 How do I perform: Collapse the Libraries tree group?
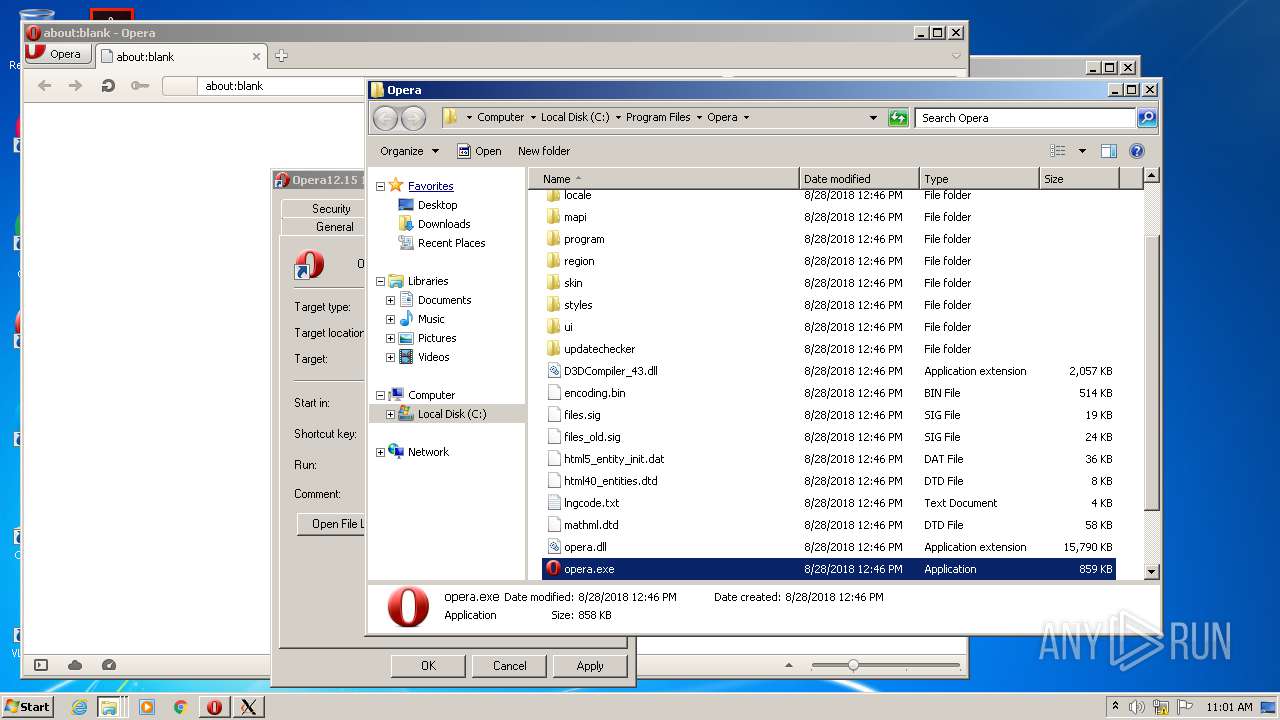coord(380,281)
